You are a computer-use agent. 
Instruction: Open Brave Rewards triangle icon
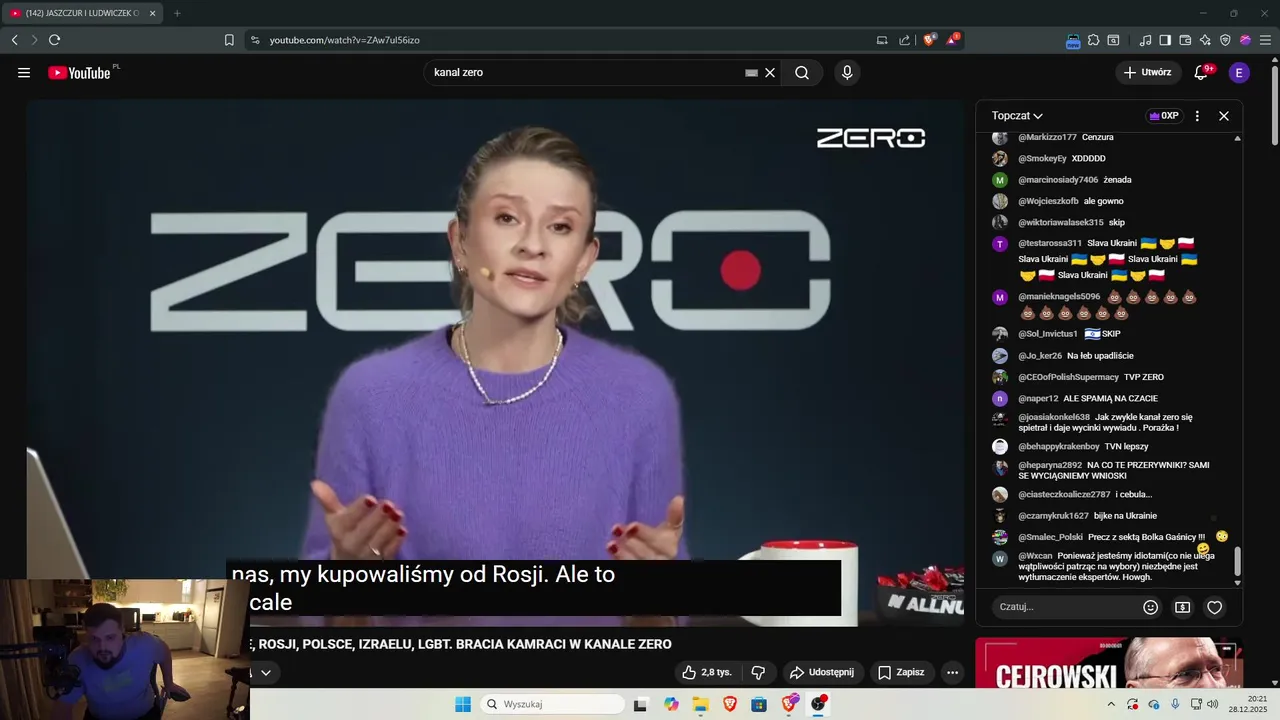(953, 40)
